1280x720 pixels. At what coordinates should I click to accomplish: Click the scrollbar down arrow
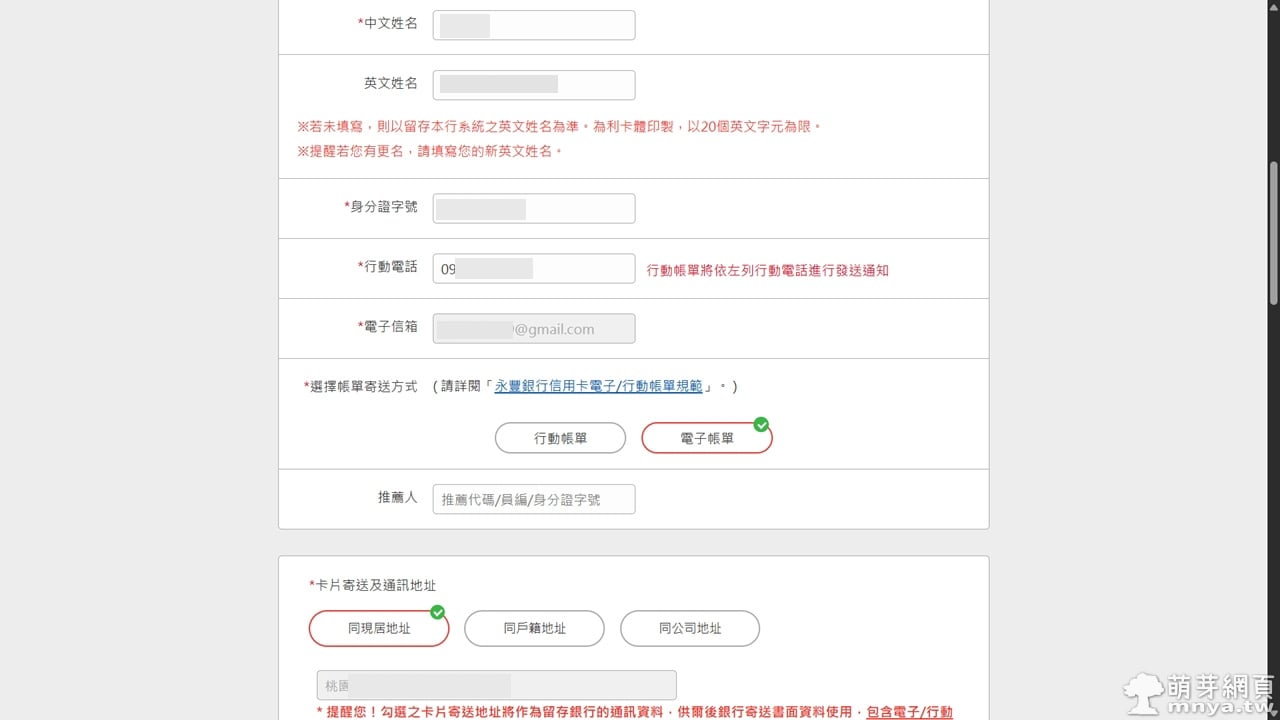tap(1273, 712)
